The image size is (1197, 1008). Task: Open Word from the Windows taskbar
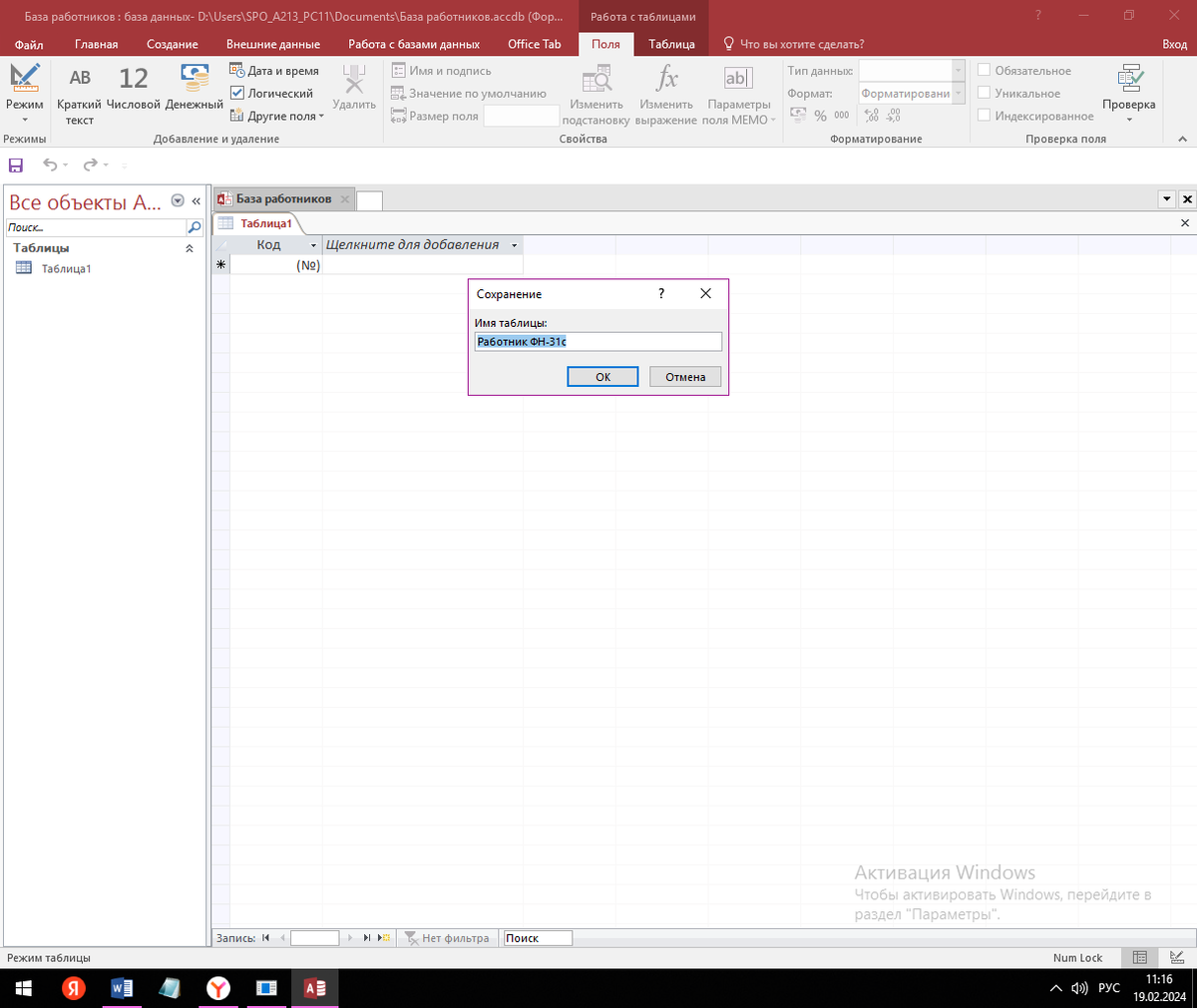122,988
